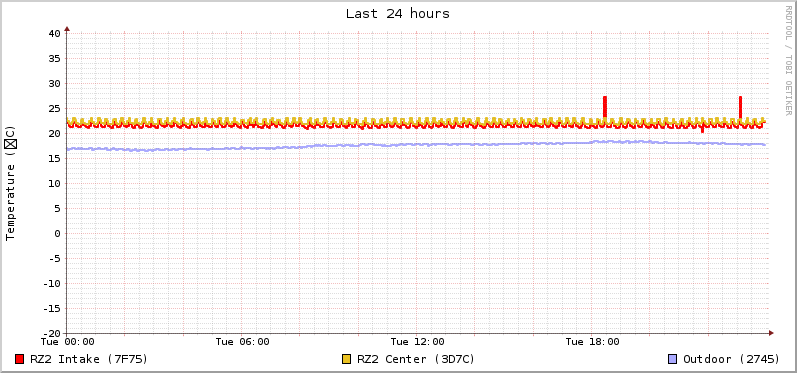The width and height of the screenshot is (797, 373).
Task: Select the RZ2 Center (3D7C) legend label
Action: pos(416,359)
